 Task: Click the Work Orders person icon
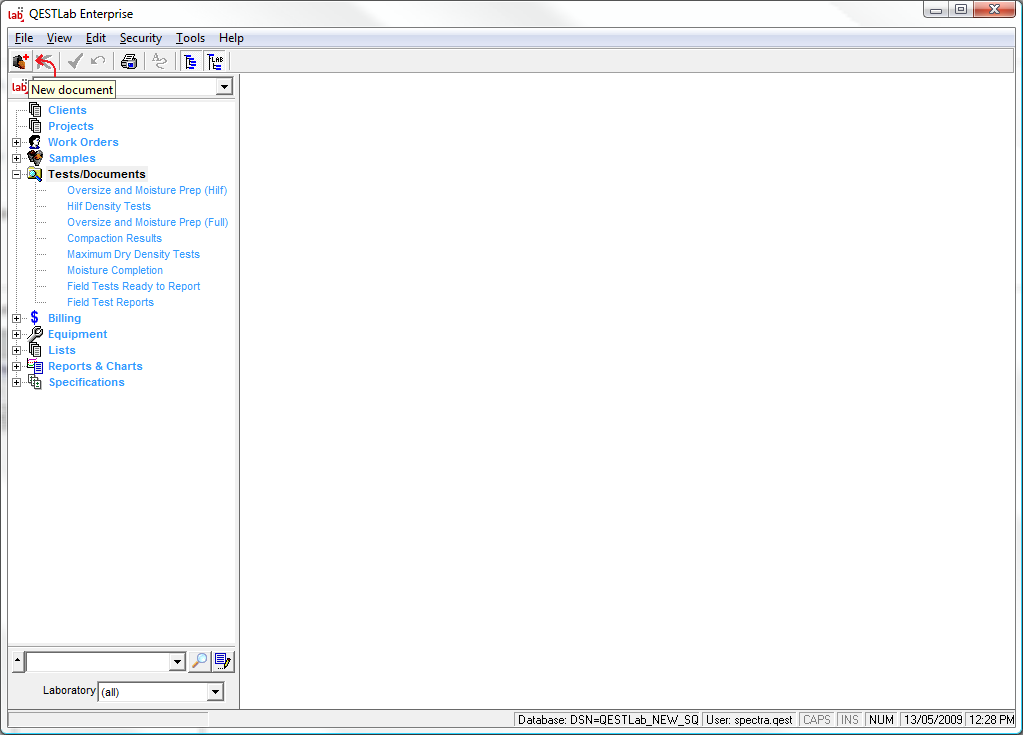(x=35, y=142)
